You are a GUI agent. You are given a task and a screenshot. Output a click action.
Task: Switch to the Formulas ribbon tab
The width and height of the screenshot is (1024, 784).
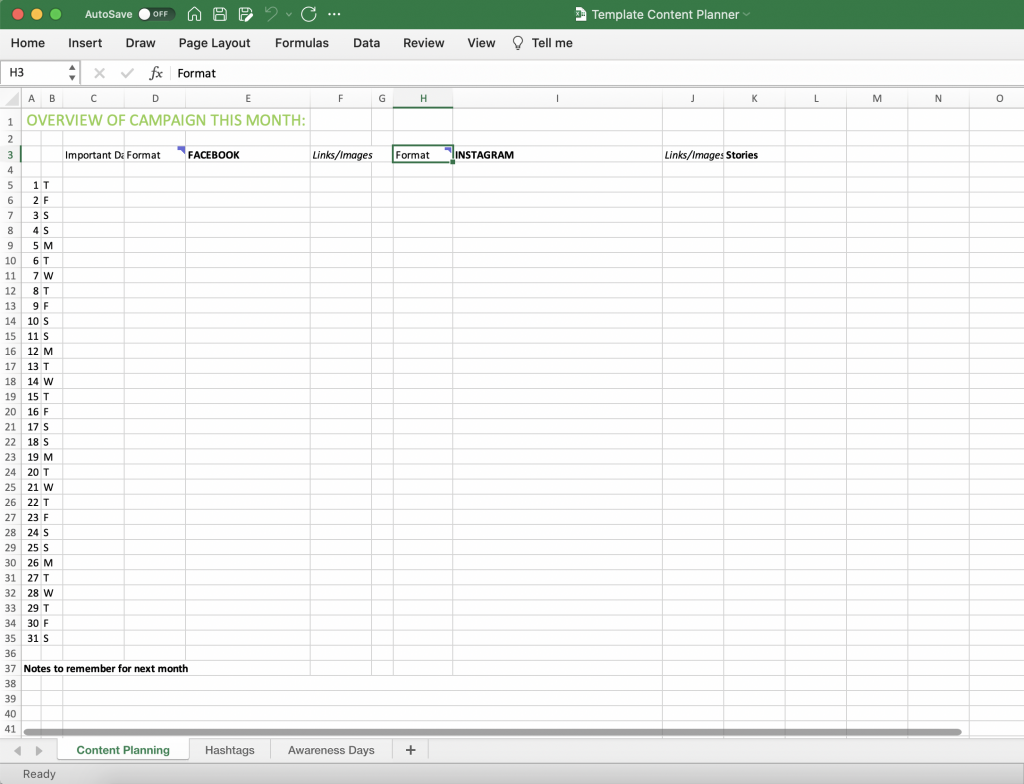point(302,43)
